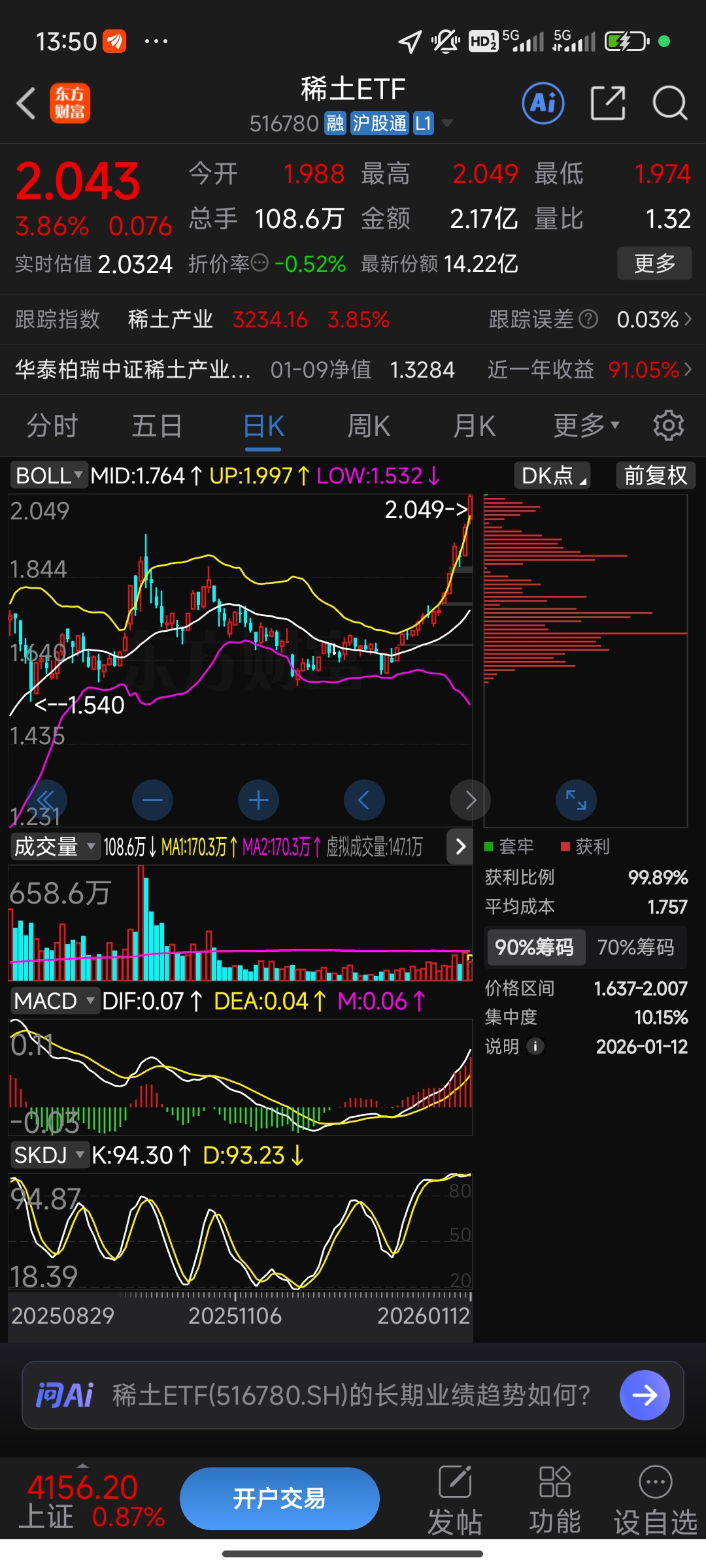
Task: Open 功能 functions icon
Action: [555, 1499]
